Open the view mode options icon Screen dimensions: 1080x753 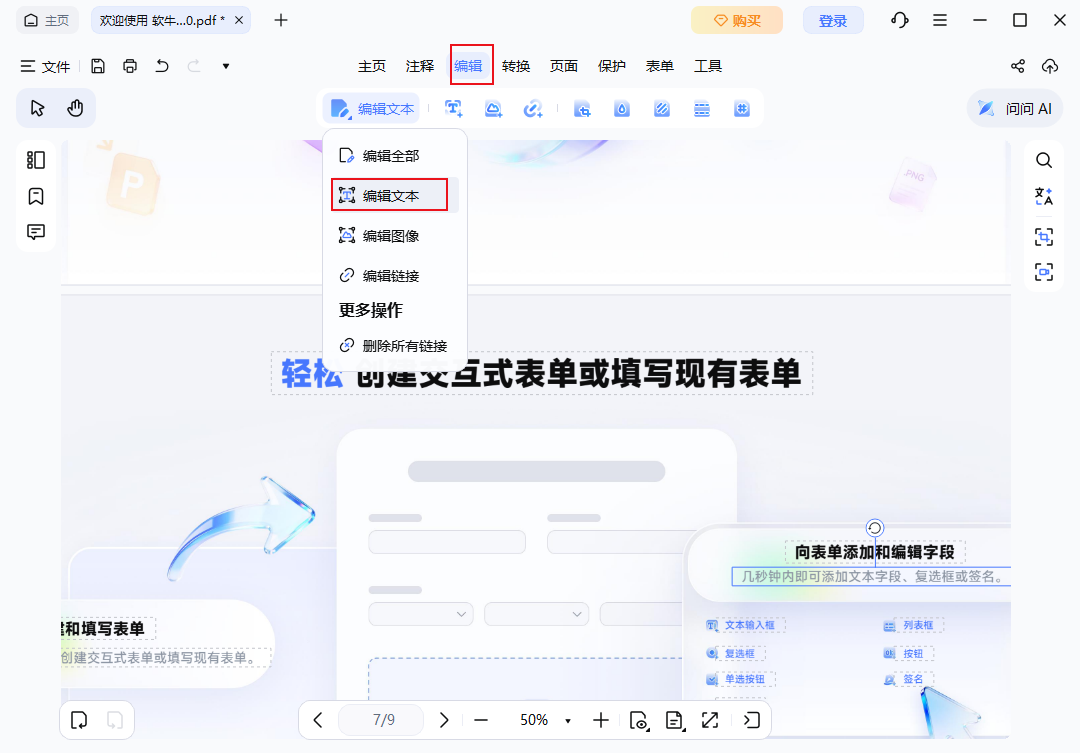click(x=639, y=720)
